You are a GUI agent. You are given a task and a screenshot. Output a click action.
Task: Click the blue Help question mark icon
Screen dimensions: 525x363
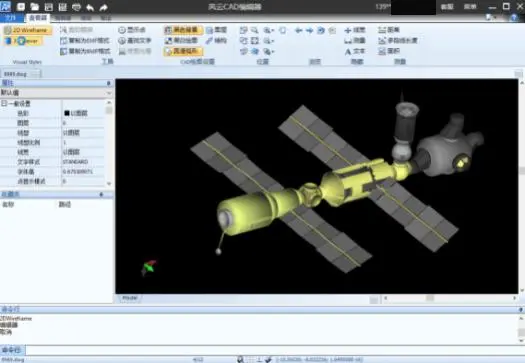(514, 18)
